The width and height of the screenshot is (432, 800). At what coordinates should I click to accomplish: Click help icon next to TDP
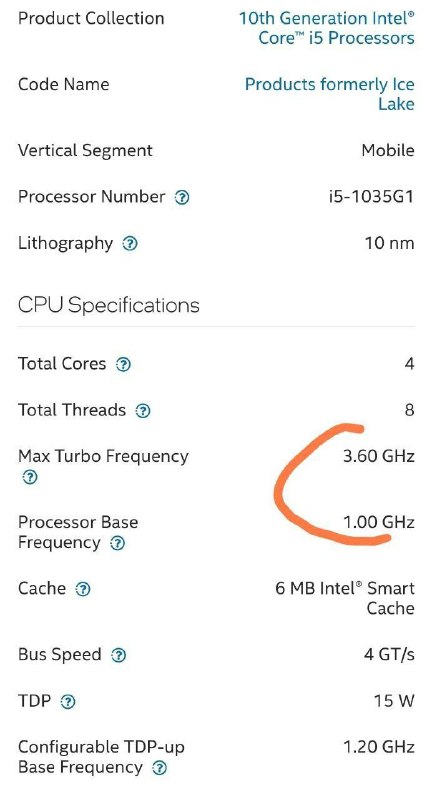point(68,702)
